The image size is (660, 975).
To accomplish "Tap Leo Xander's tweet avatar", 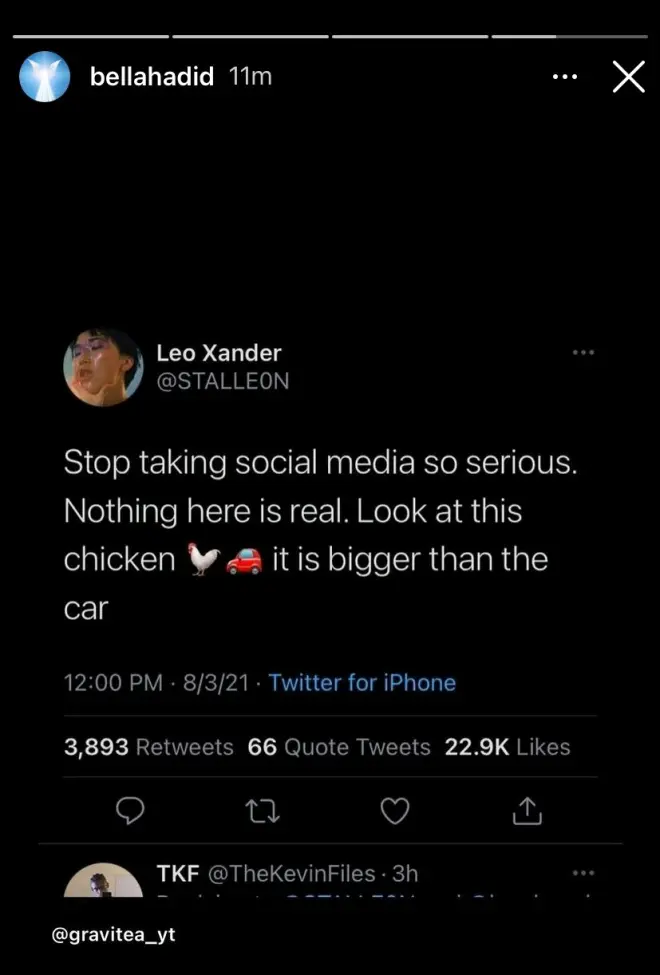I will pyautogui.click(x=103, y=367).
